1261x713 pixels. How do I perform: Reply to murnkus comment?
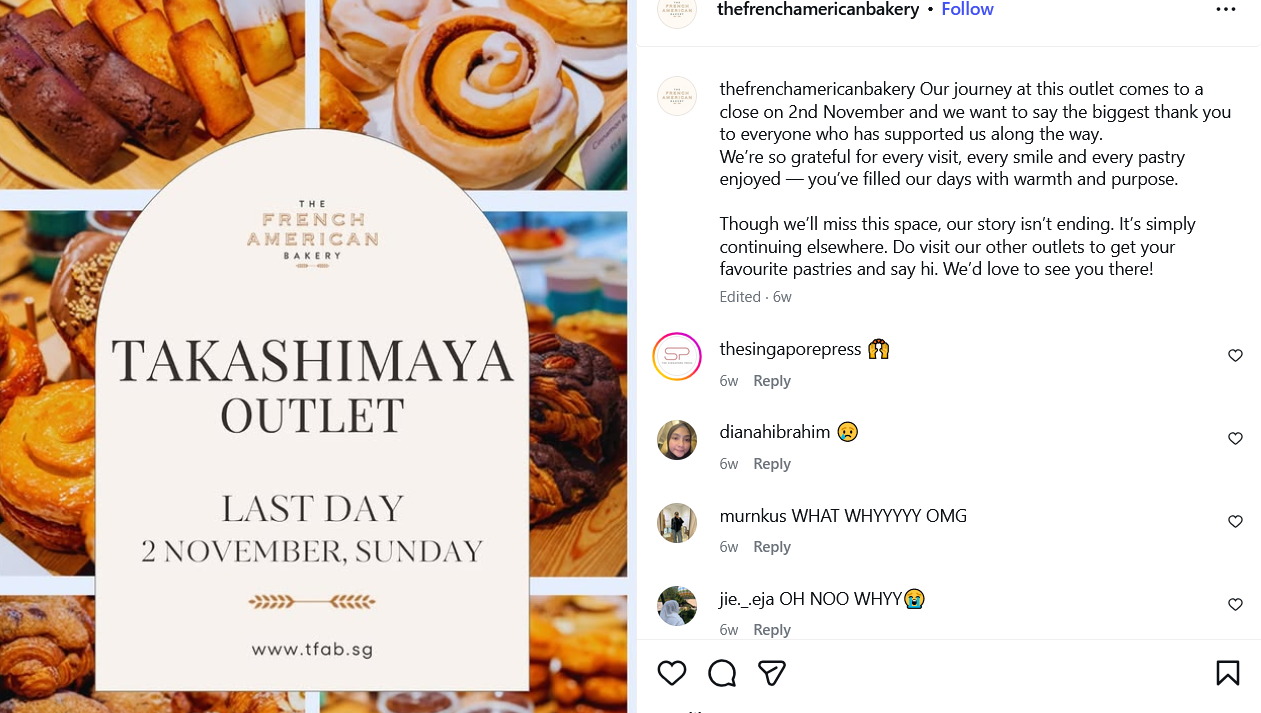[772, 547]
